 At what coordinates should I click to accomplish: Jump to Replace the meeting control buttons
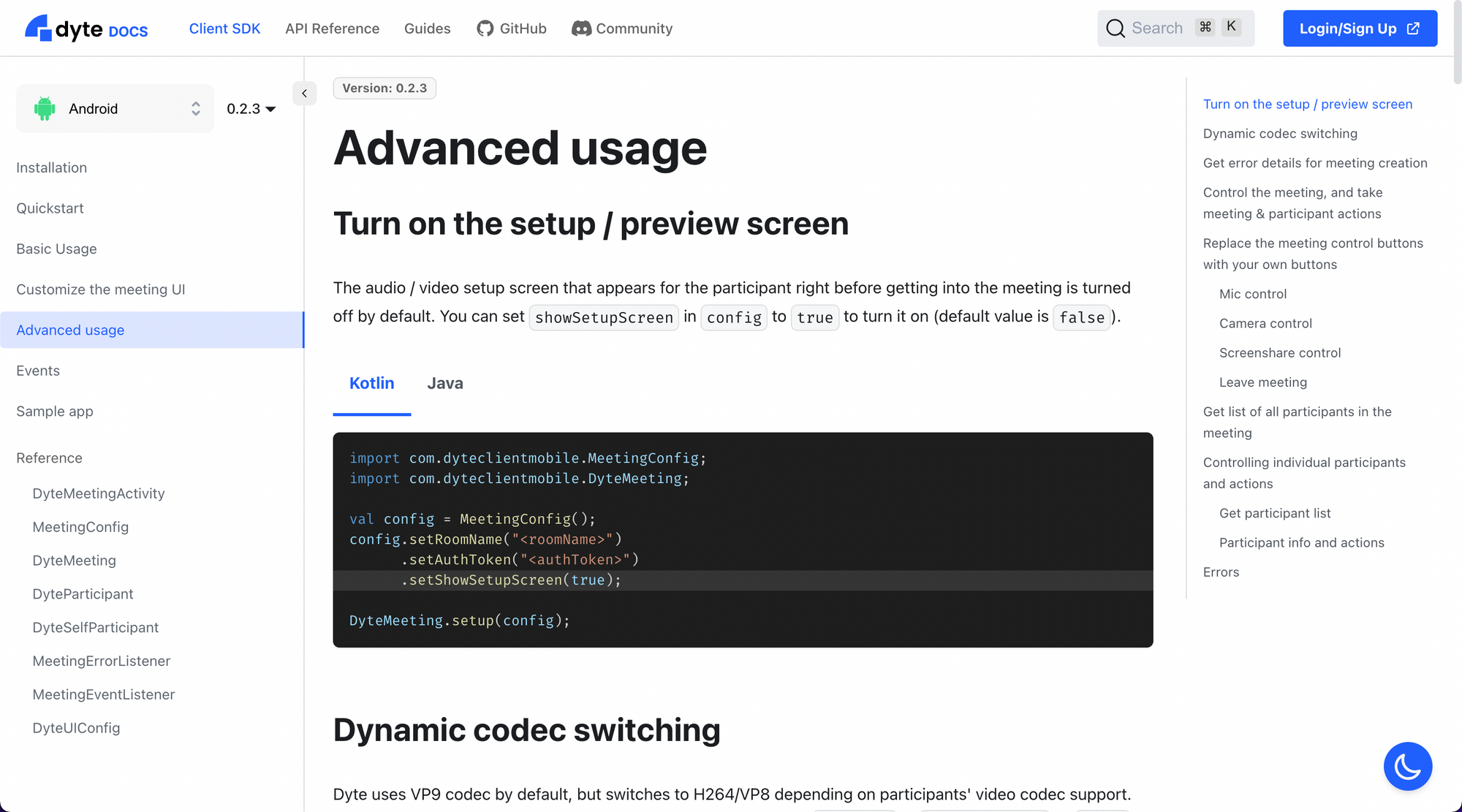(1313, 254)
